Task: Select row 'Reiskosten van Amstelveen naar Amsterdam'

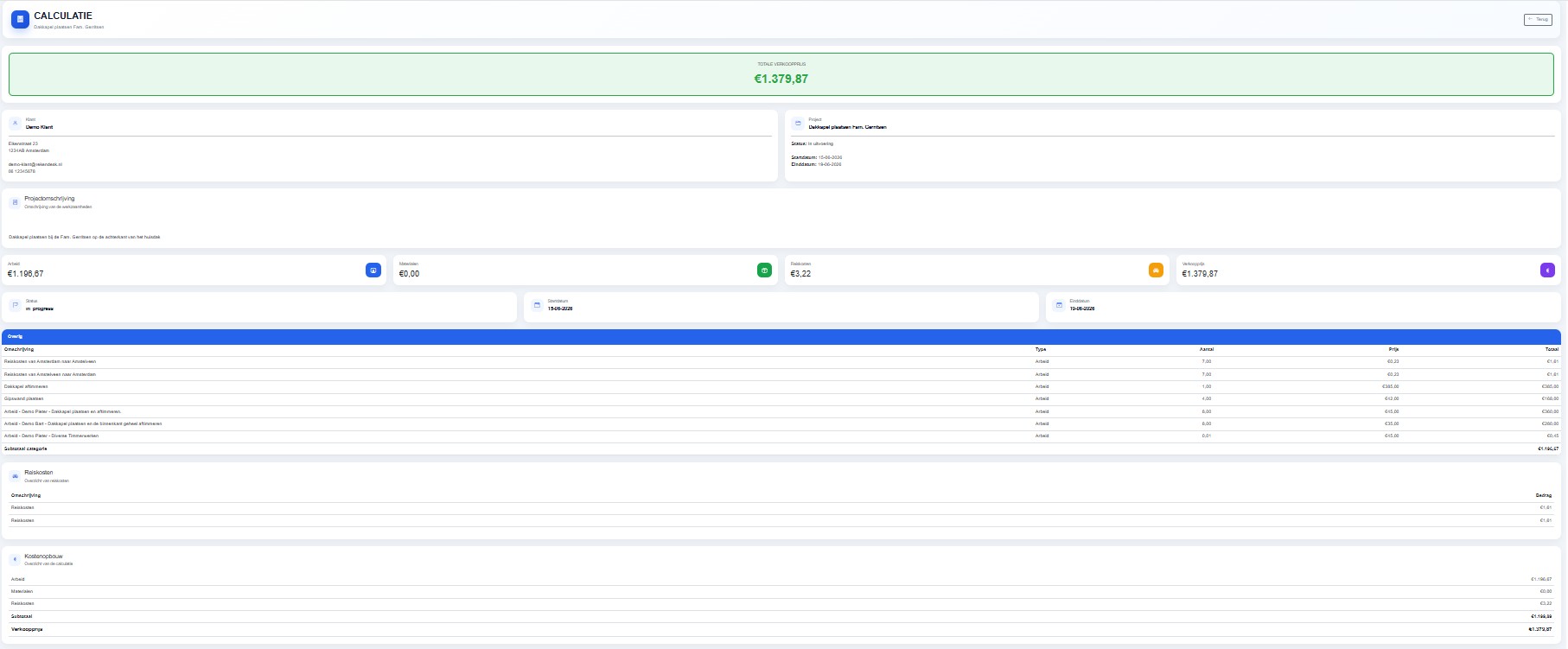Action: (x=781, y=374)
